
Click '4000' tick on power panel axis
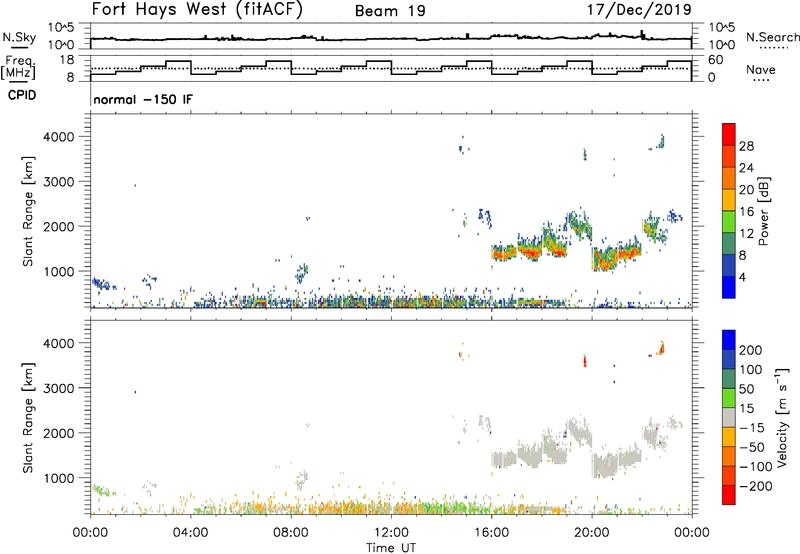(x=59, y=137)
